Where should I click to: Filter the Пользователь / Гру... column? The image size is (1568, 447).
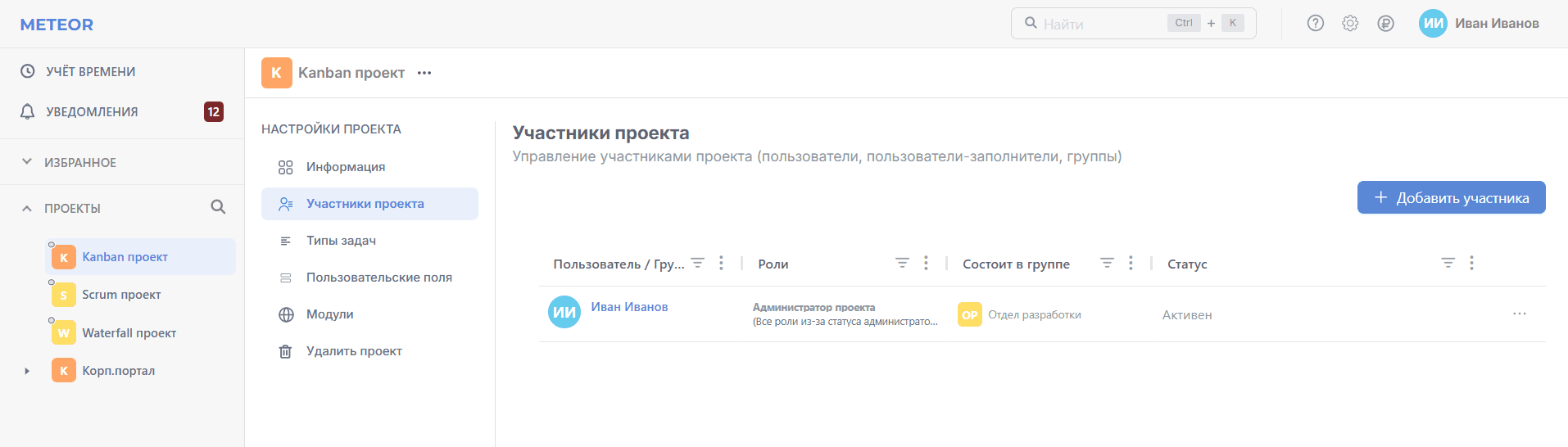[697, 263]
